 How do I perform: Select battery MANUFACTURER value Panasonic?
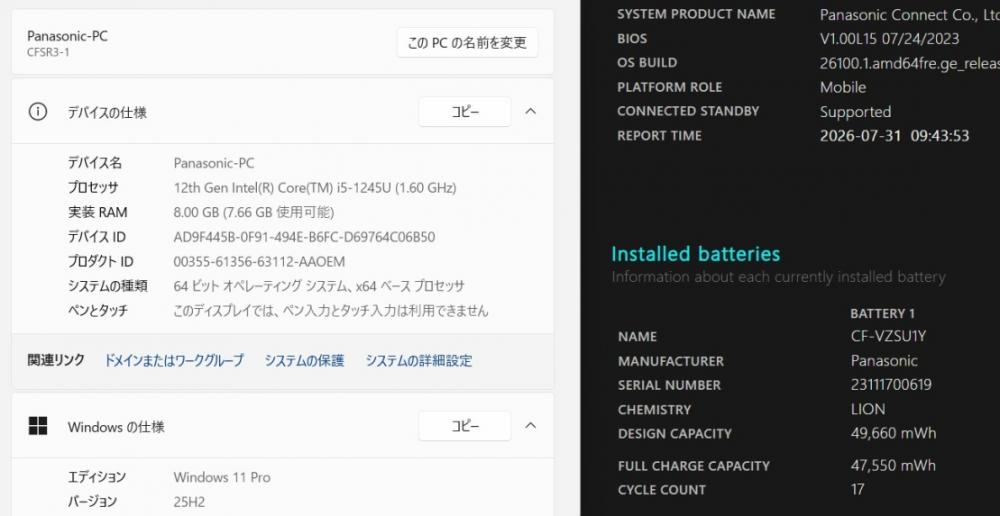884,360
